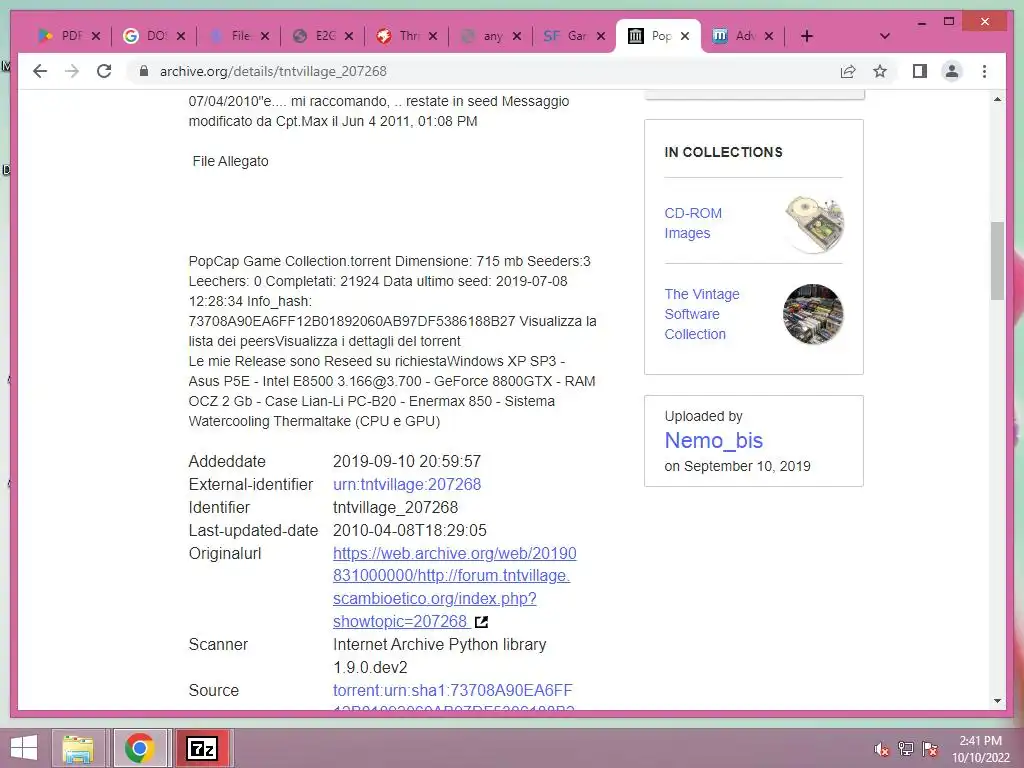This screenshot has height=768, width=1024.
Task: Open 7-Zip from the taskbar
Action: (201, 748)
